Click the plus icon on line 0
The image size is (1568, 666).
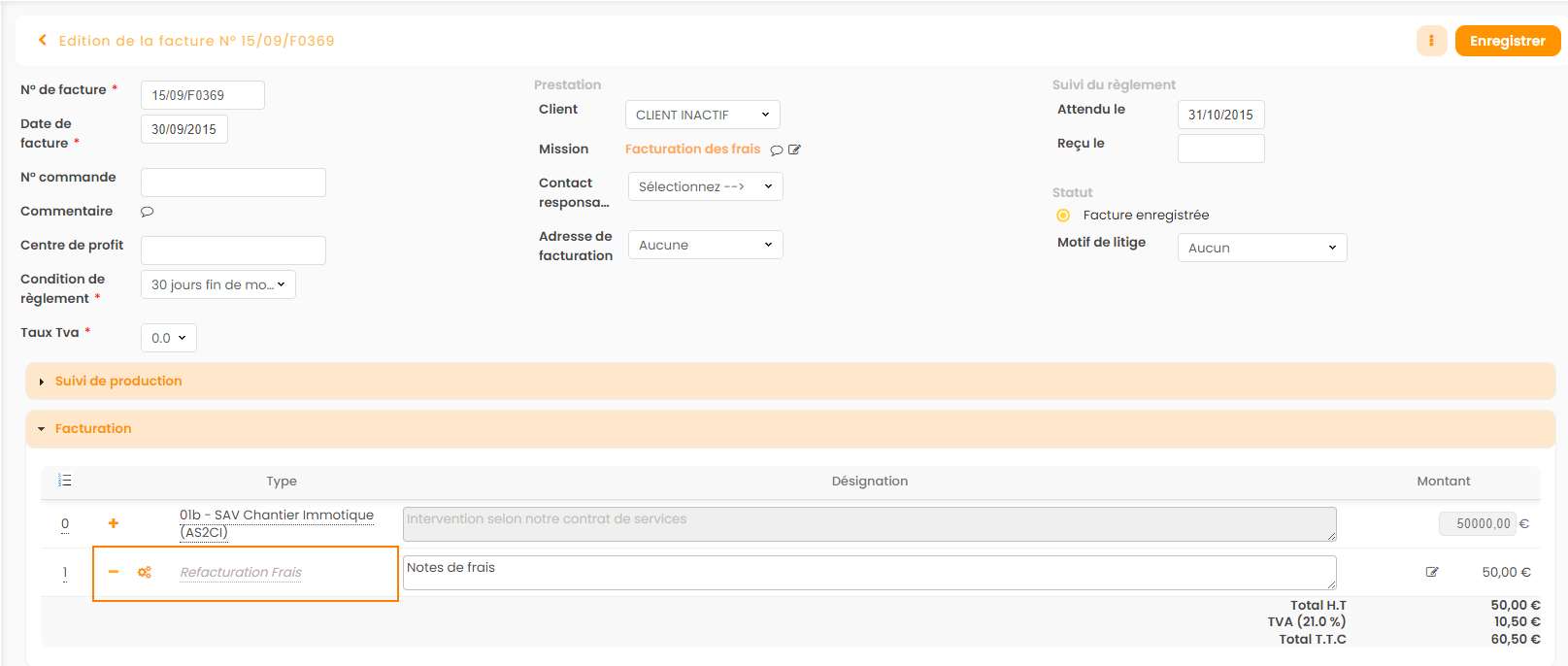click(114, 523)
